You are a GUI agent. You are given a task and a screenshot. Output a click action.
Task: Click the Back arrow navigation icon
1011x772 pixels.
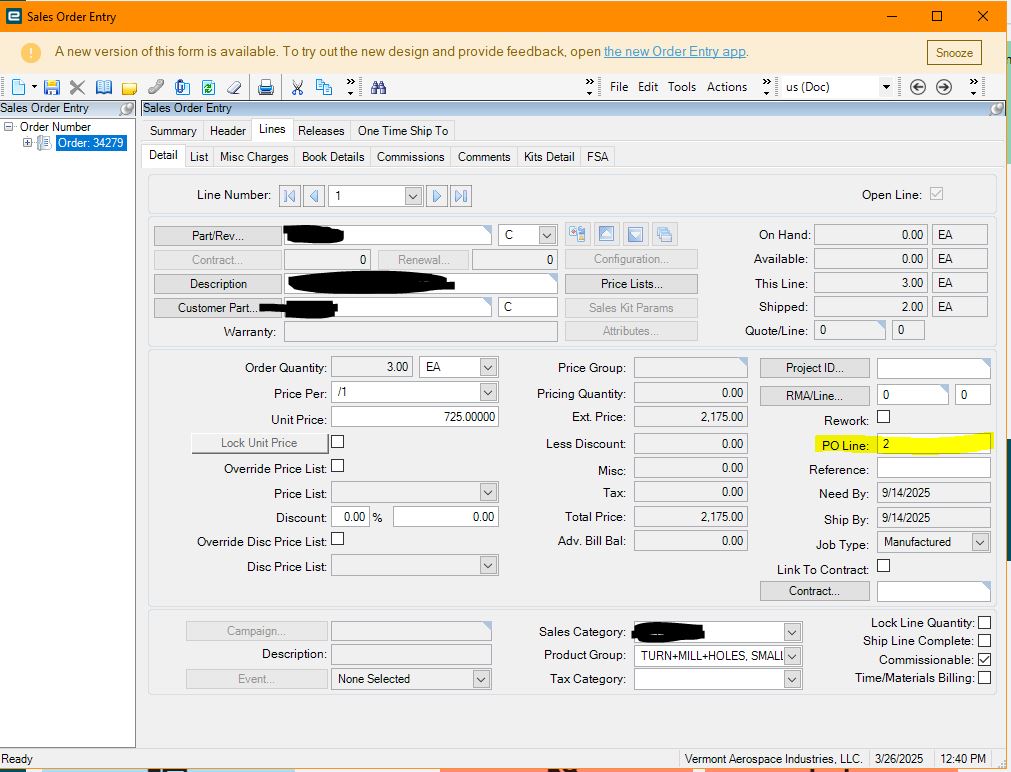pyautogui.click(x=918, y=86)
